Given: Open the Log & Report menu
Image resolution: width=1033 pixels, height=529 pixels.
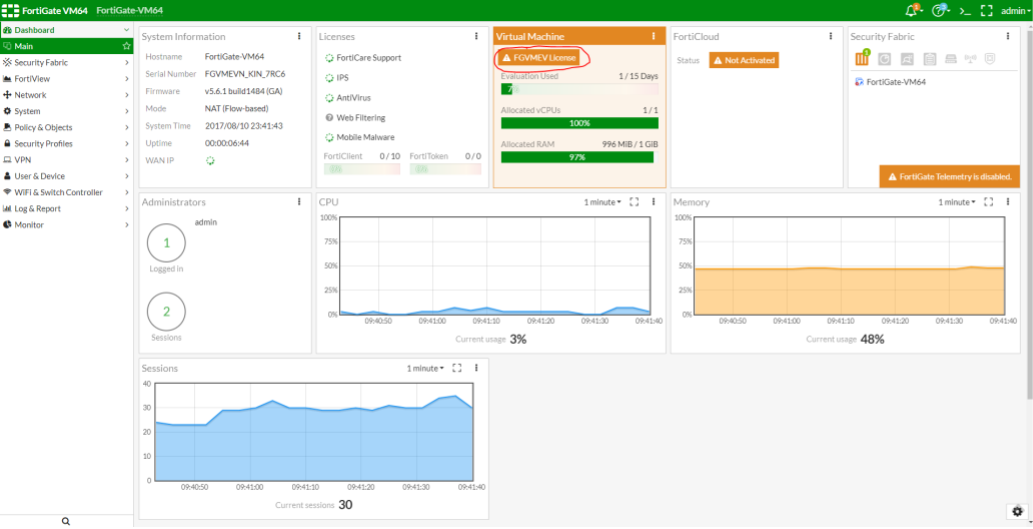Looking at the screenshot, I should tap(67, 208).
